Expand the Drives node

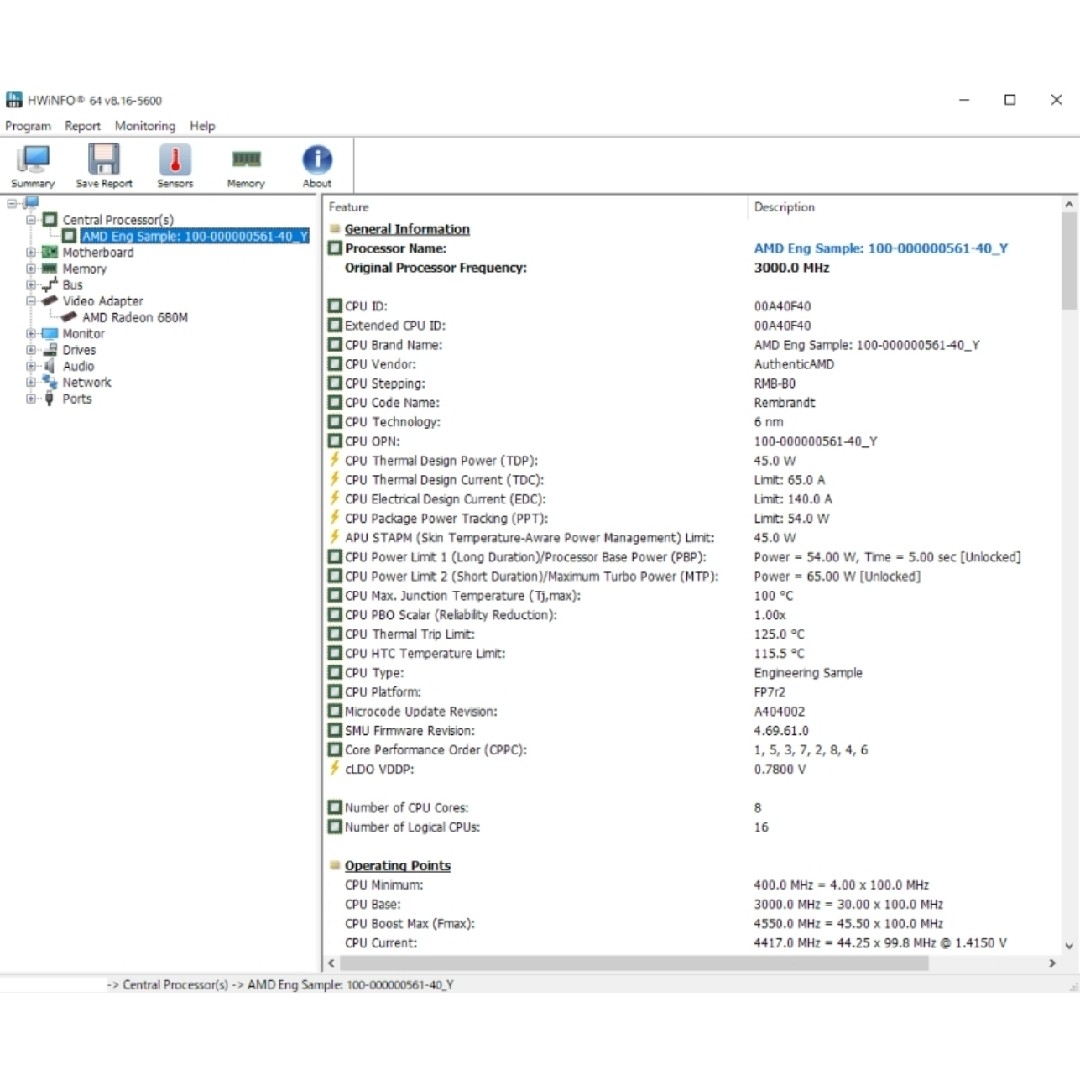pyautogui.click(x=31, y=350)
